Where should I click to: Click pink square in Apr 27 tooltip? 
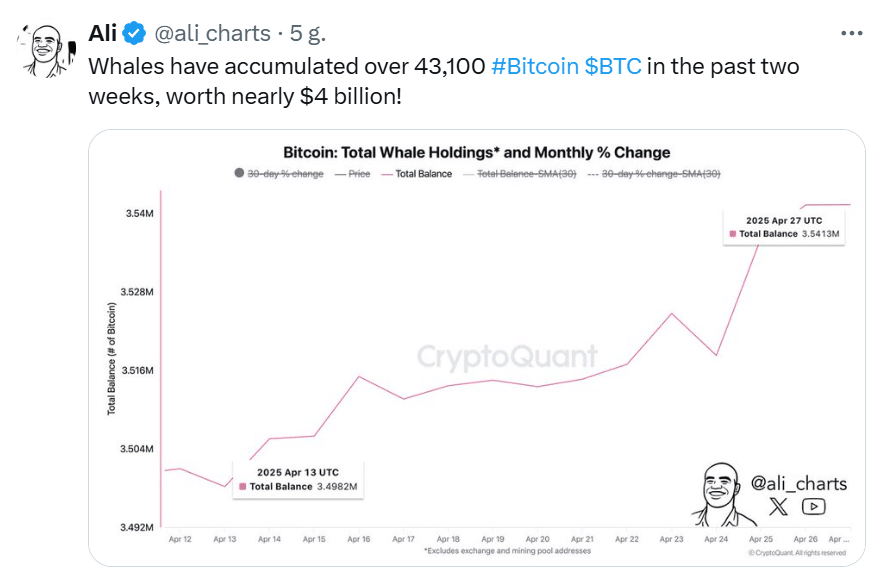click(x=732, y=234)
